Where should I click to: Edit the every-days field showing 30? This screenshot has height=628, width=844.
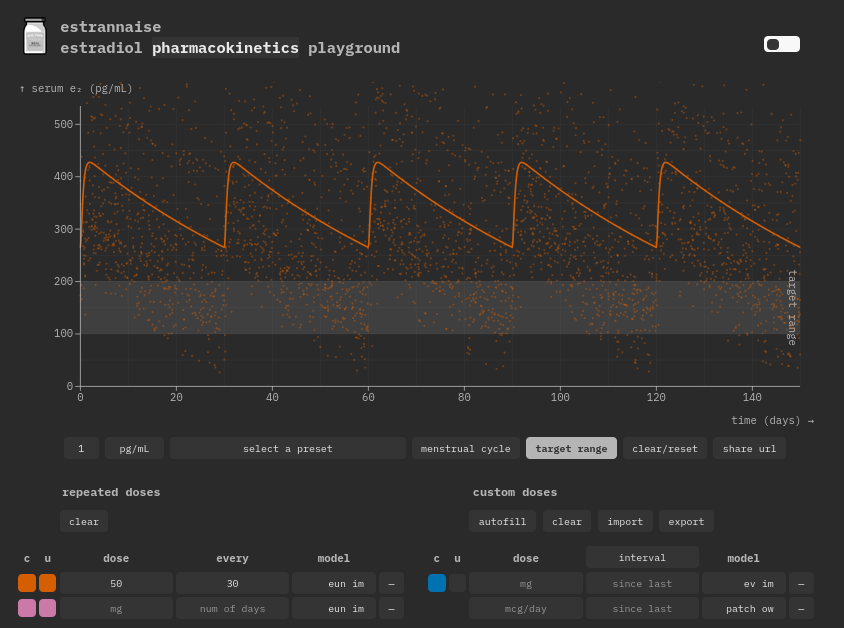click(233, 583)
